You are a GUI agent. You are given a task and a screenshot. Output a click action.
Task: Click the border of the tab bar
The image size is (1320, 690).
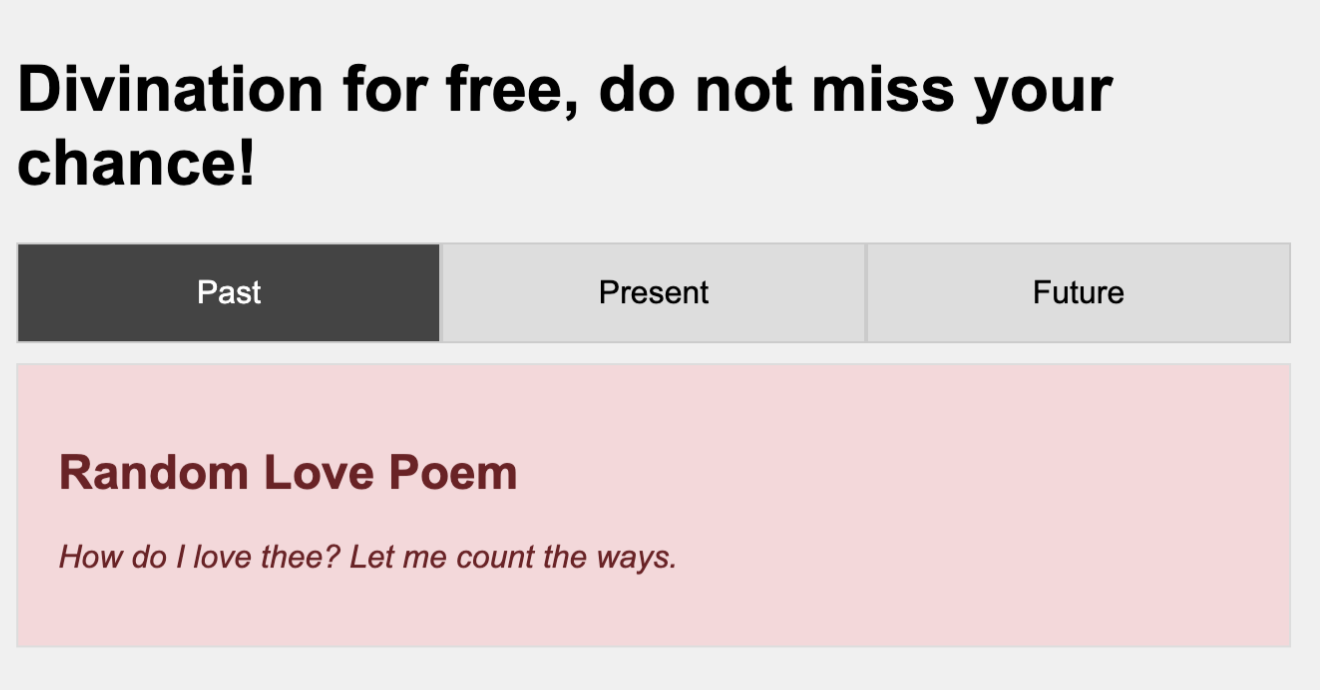[x=16, y=292]
